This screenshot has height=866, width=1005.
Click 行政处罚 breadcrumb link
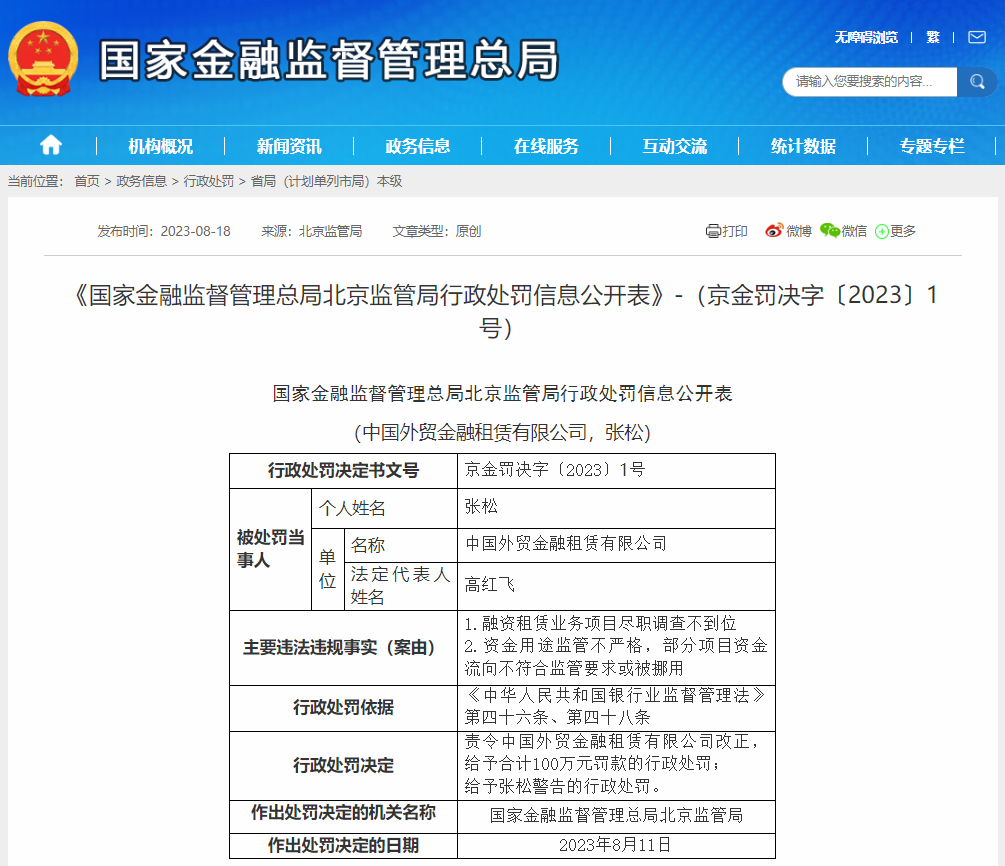208,181
